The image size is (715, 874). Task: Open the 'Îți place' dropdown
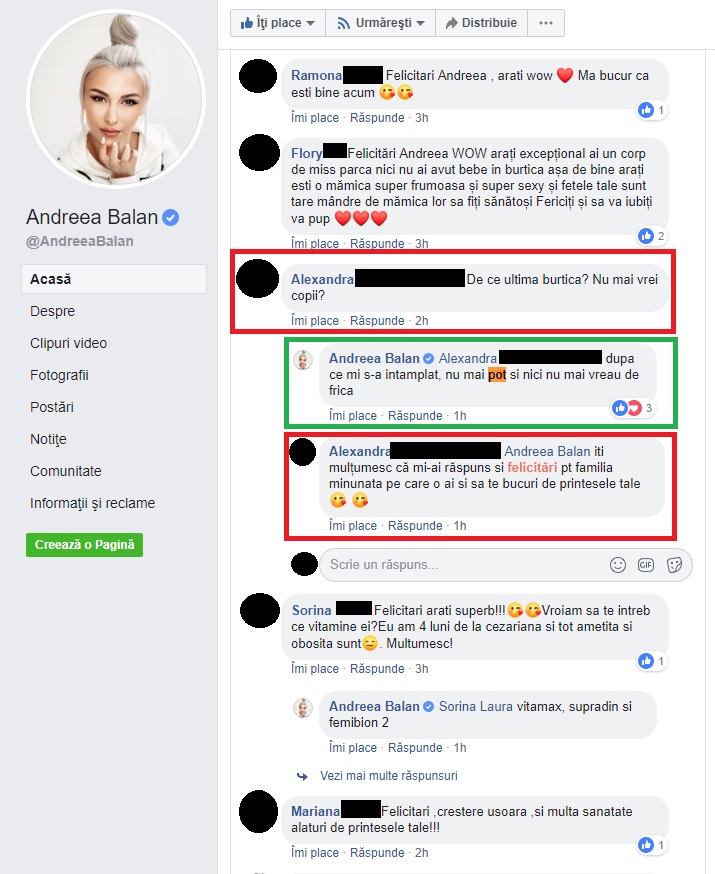click(278, 23)
